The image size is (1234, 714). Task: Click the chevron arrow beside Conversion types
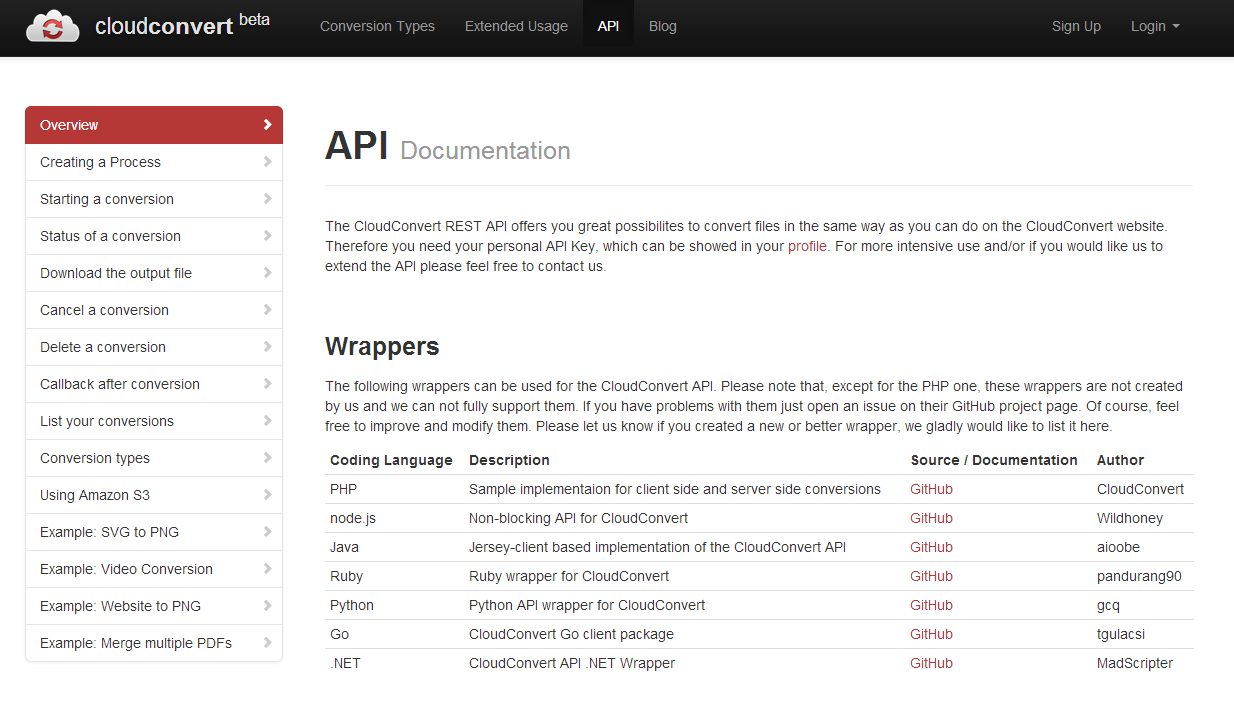267,458
